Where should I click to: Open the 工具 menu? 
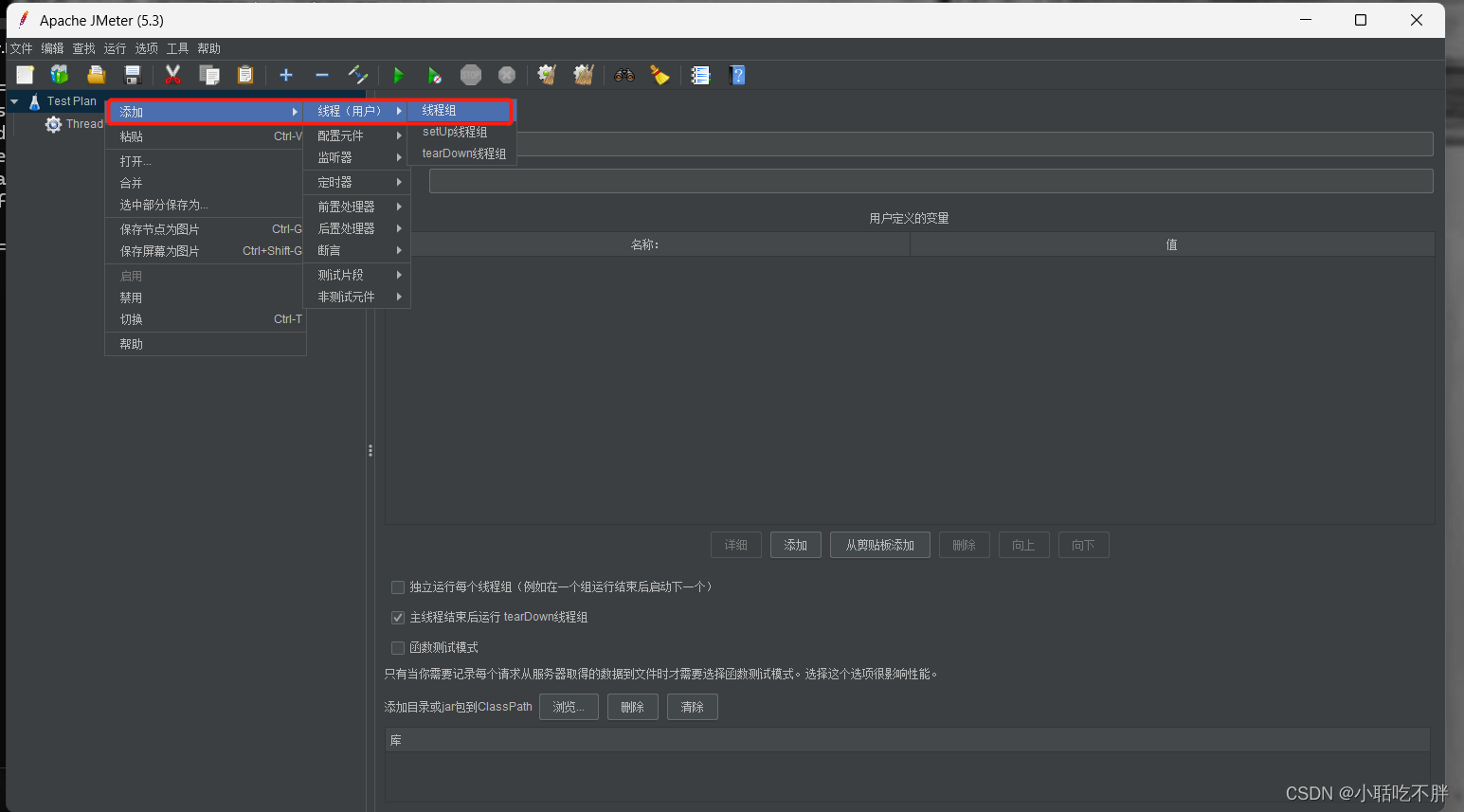click(x=177, y=48)
